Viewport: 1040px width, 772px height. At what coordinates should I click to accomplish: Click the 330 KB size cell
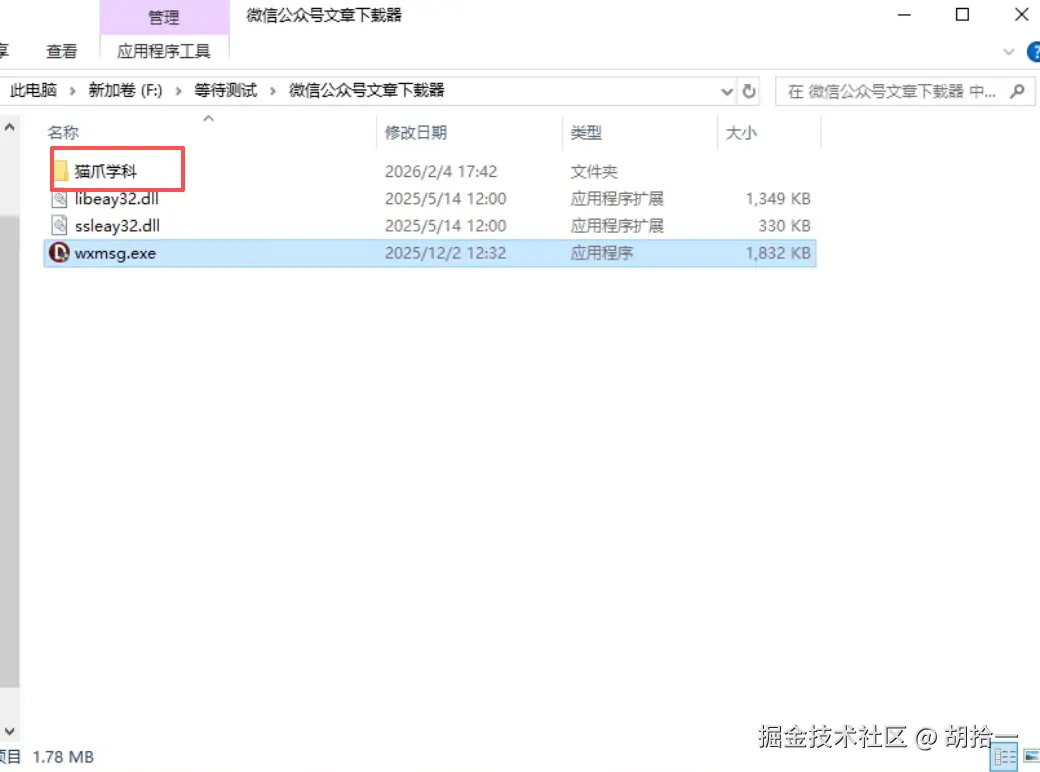[784, 225]
